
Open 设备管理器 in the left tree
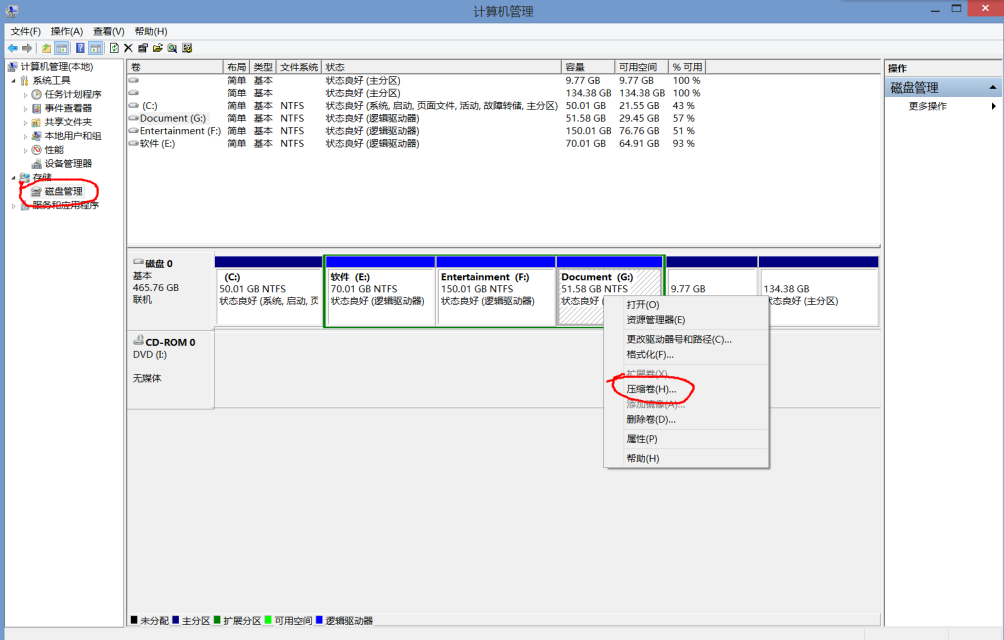(x=67, y=163)
